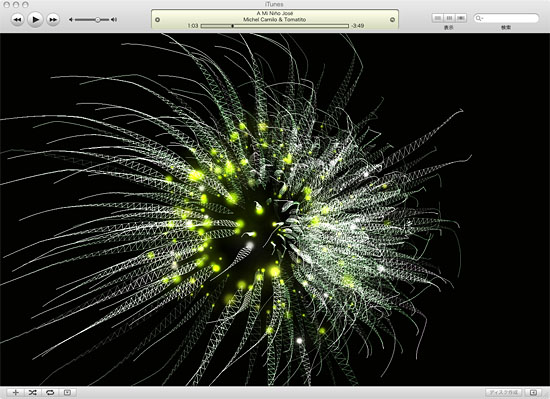Close the iTunes window
Viewport: 550px width, 399px height.
(x=7, y=5)
